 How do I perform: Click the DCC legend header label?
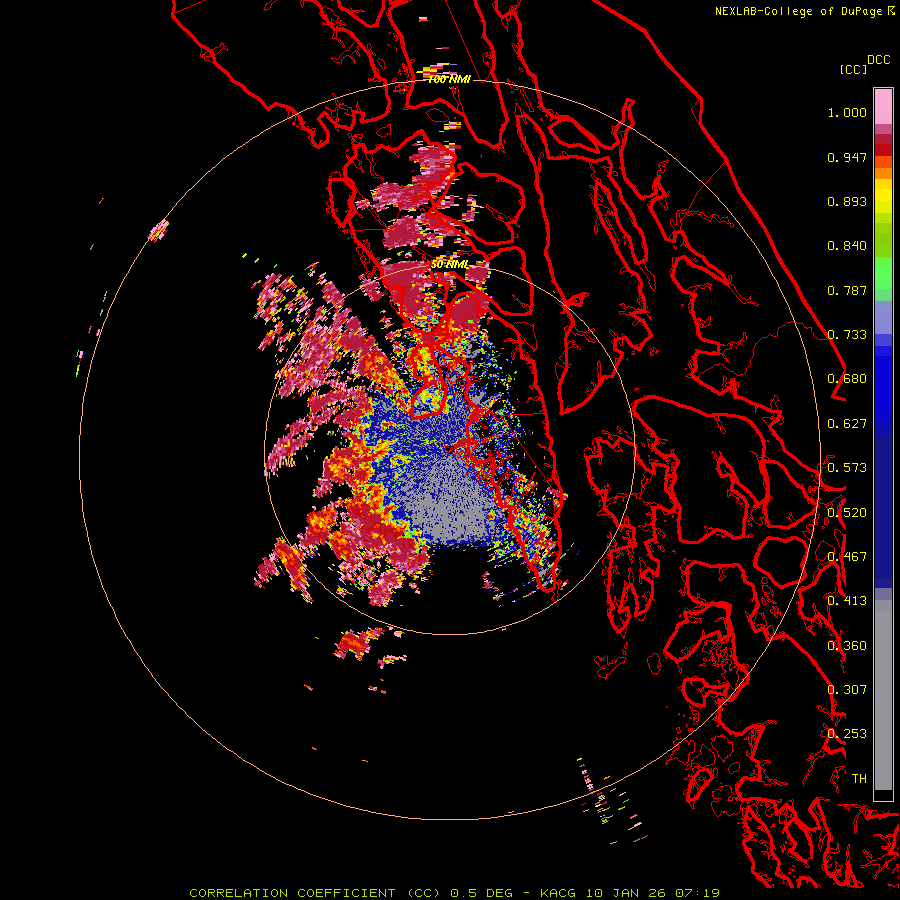point(878,60)
